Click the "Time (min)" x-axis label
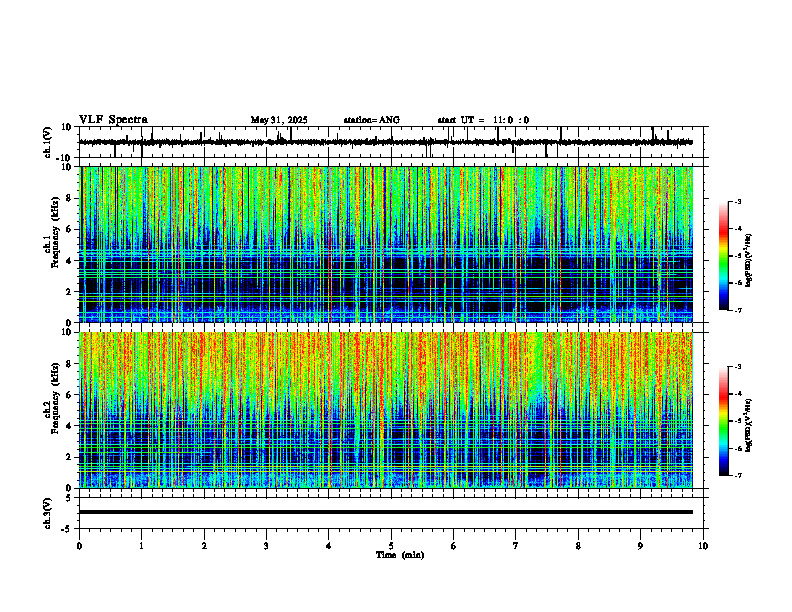 (x=400, y=554)
